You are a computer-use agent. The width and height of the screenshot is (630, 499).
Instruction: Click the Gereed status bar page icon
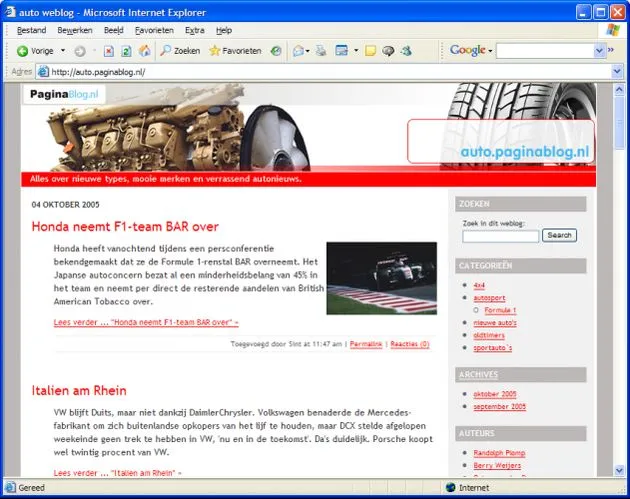[10, 487]
